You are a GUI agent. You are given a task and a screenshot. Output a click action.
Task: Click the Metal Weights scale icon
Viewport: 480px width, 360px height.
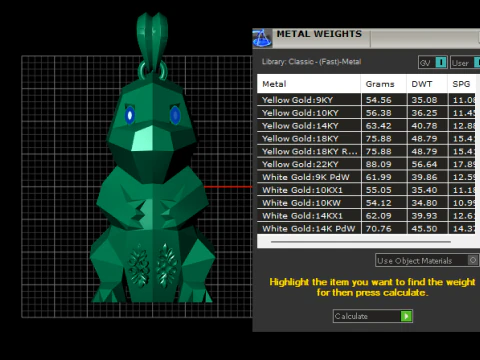click(x=262, y=38)
